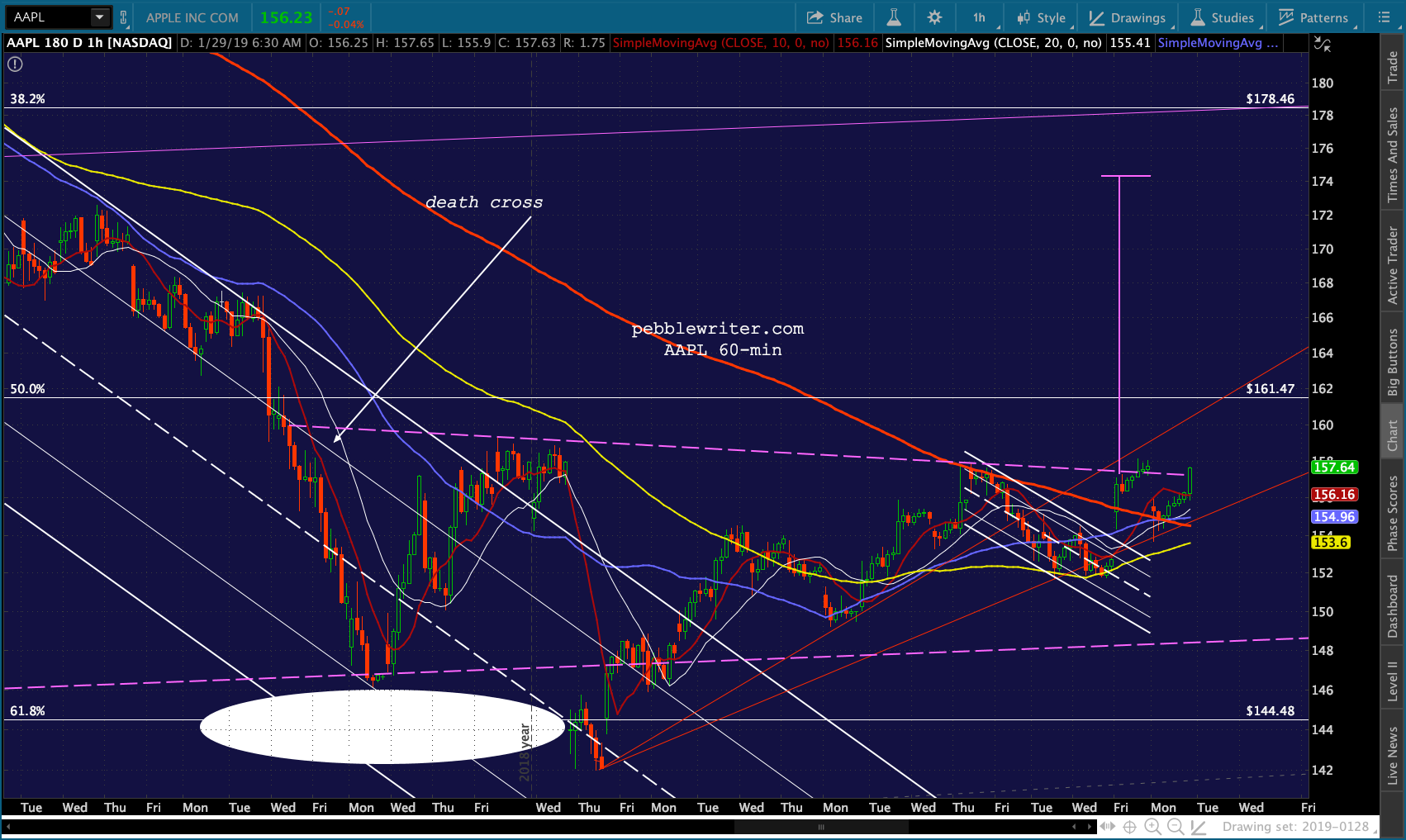Click the zoom in magnifier icon

(1152, 827)
